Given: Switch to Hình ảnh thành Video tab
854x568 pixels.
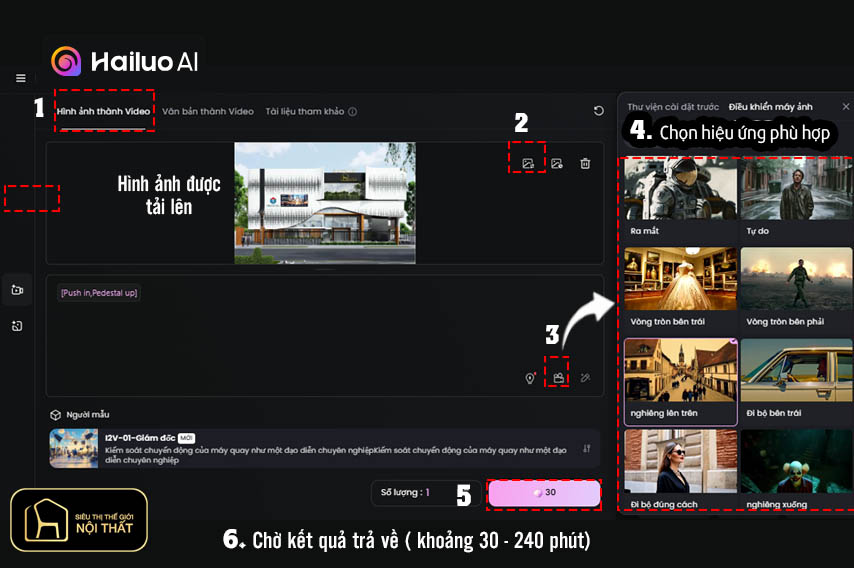Looking at the screenshot, I should (103, 112).
